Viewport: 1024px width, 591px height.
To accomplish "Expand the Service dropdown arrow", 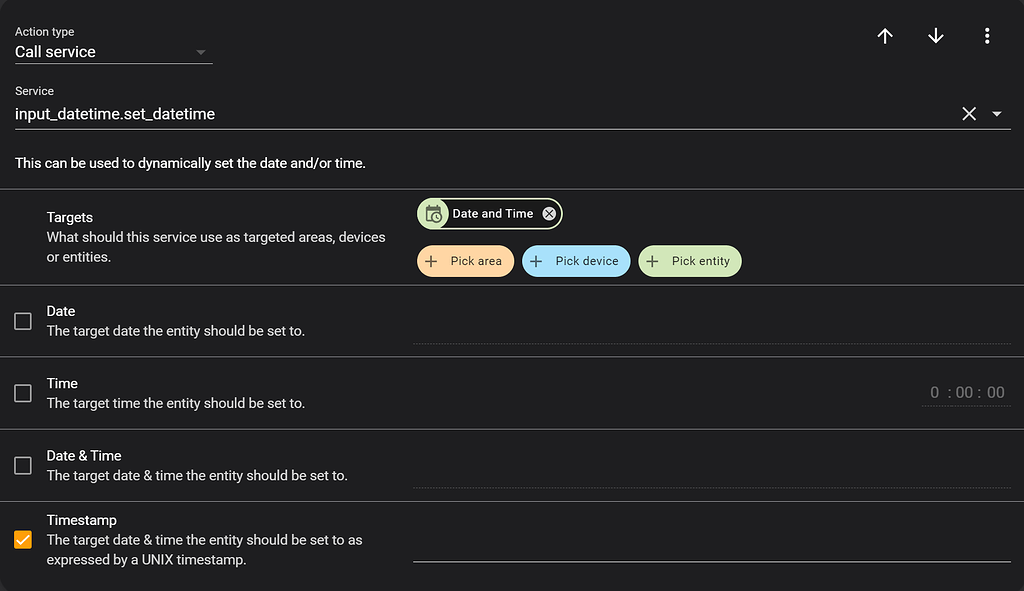I will pyautogui.click(x=997, y=114).
